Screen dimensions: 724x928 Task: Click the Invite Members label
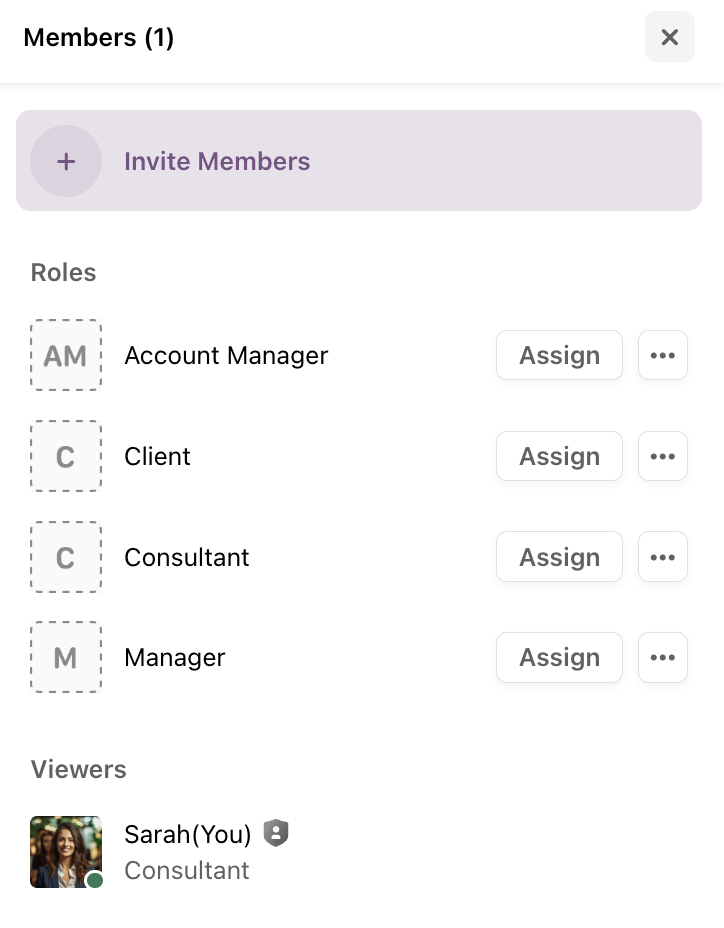tap(217, 161)
